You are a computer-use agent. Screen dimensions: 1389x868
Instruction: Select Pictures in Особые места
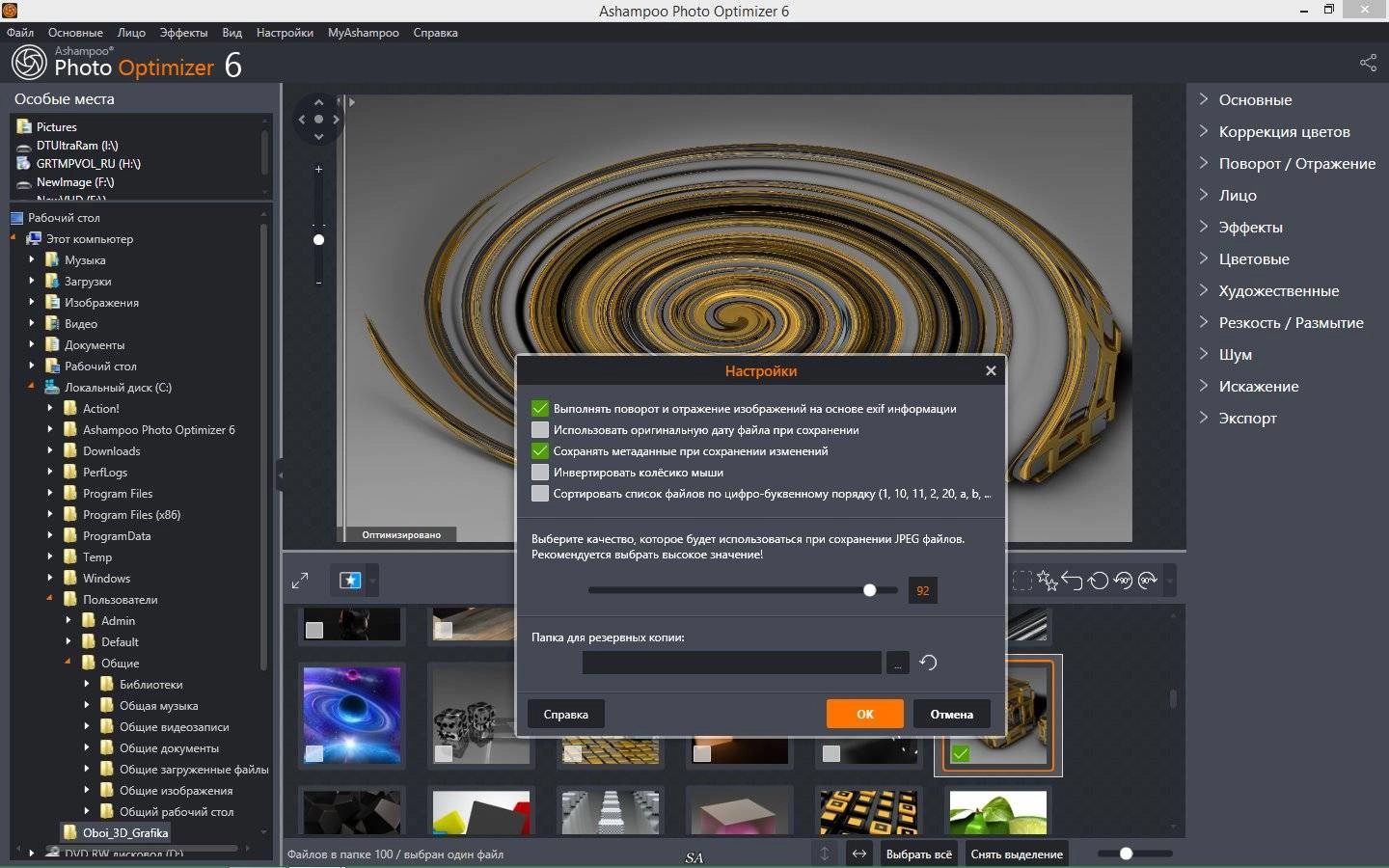(56, 126)
